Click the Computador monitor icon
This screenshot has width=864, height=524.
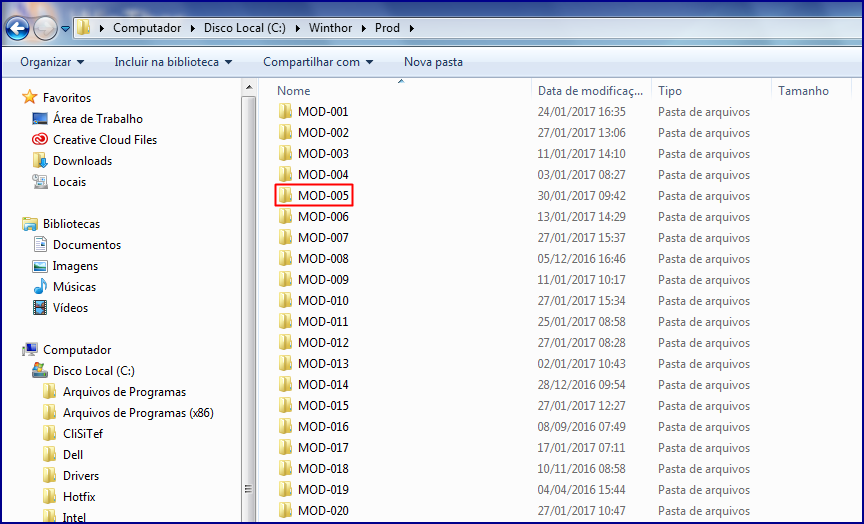pyautogui.click(x=29, y=349)
